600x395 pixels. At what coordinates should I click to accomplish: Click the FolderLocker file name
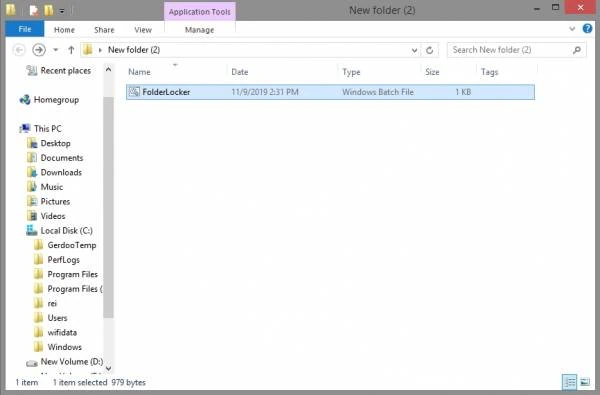click(166, 92)
